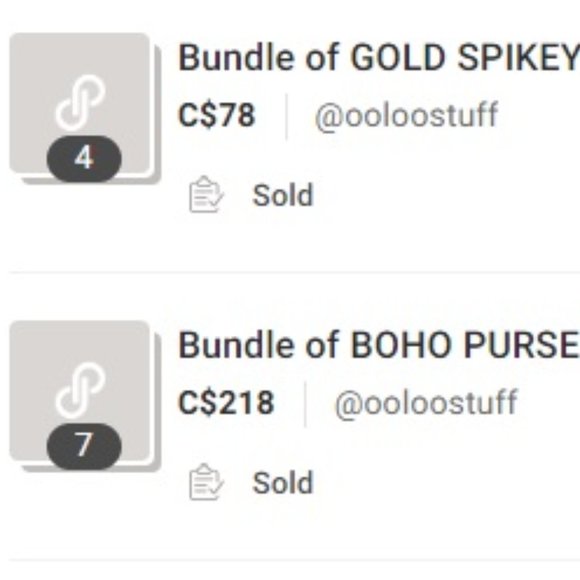Click the C$218 price
580x580 pixels.
click(226, 403)
